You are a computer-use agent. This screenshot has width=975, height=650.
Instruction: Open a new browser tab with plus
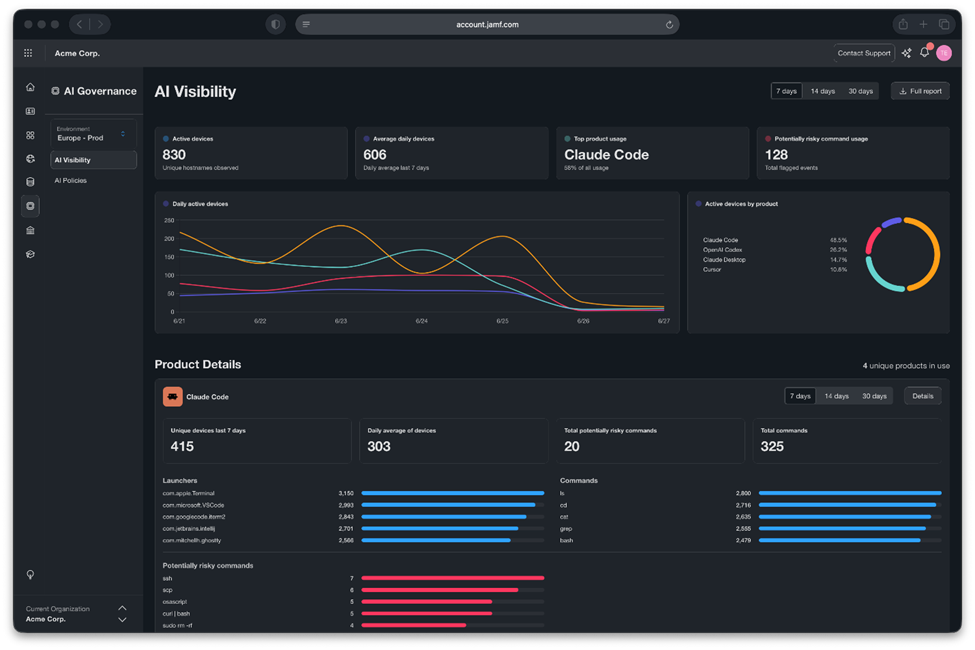pyautogui.click(x=923, y=24)
